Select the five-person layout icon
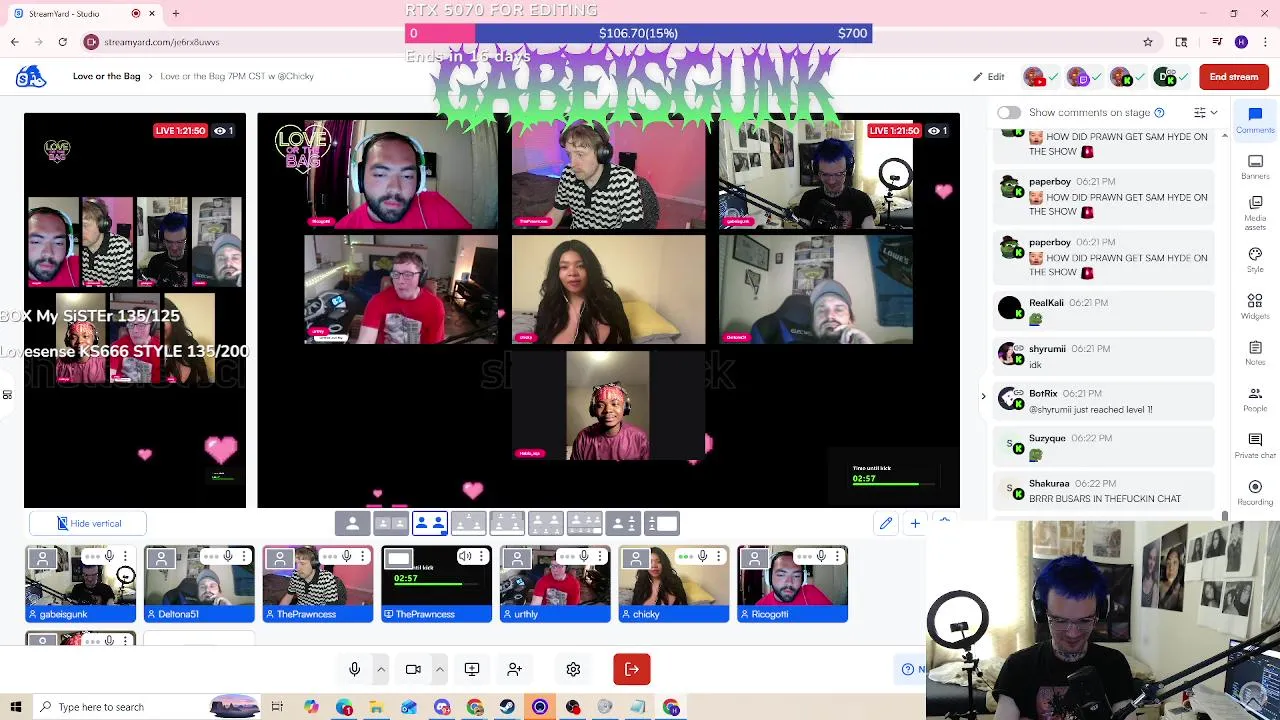The image size is (1280, 720). point(547,523)
